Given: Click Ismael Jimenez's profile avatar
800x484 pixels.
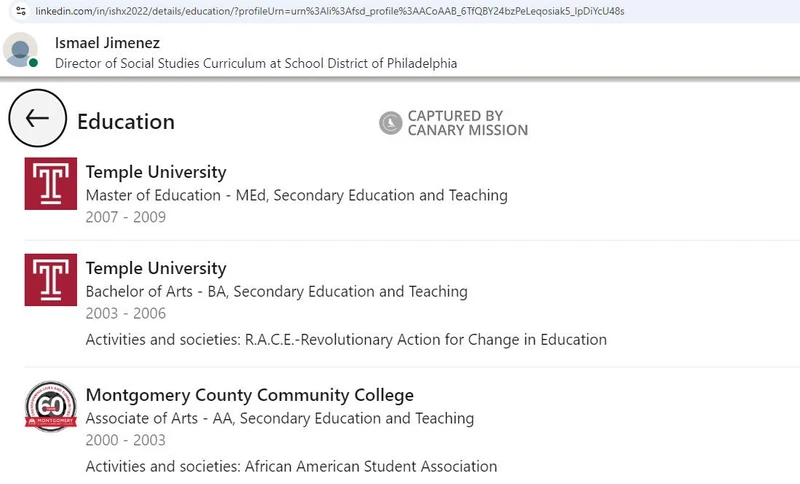Looking at the screenshot, I should click(21, 50).
